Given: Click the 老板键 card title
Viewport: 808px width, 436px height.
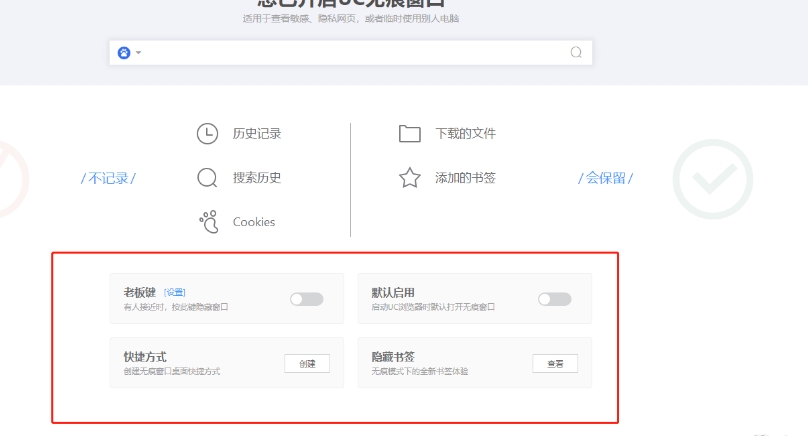Looking at the screenshot, I should coord(139,292).
